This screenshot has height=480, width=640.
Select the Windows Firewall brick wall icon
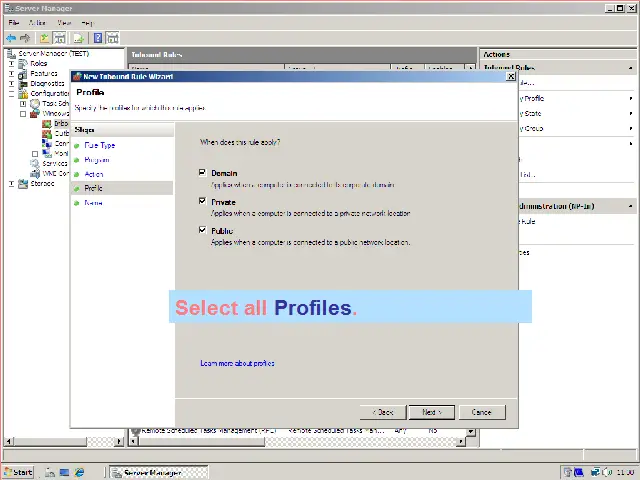35,113
